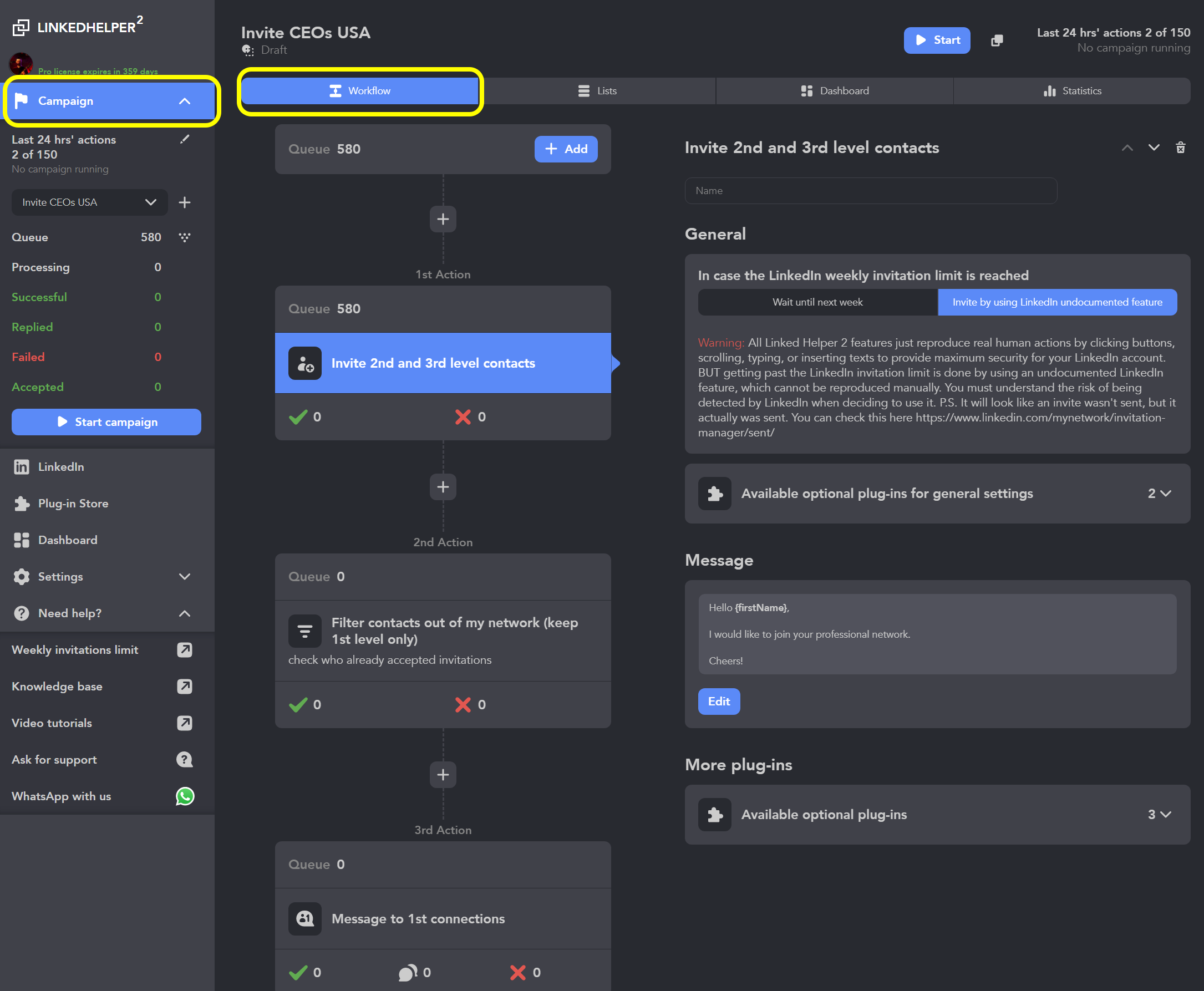
Task: Open the user profile avatar
Action: (x=21, y=63)
